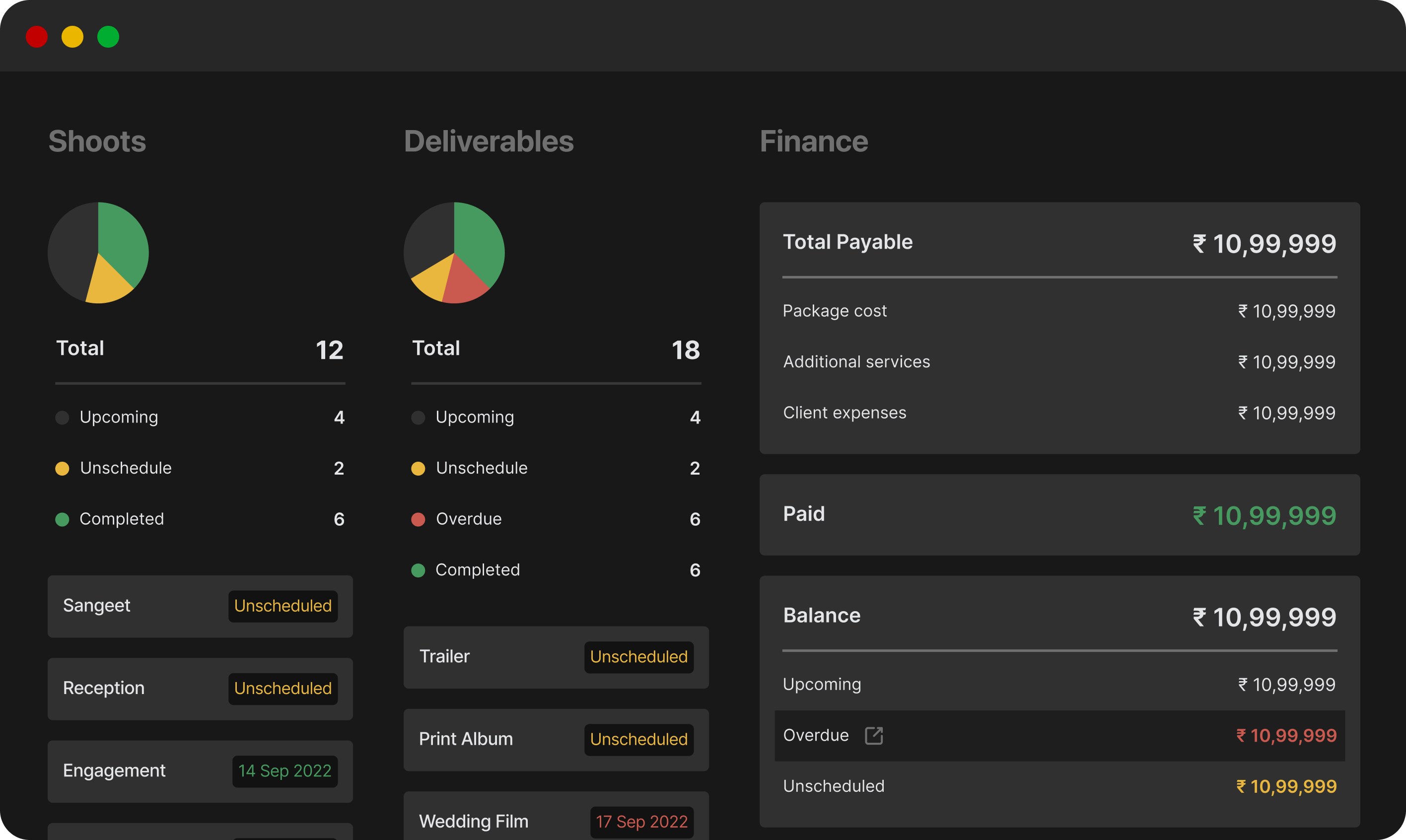Click the Total Payable heading
Viewport: 1406px width, 840px height.
848,242
